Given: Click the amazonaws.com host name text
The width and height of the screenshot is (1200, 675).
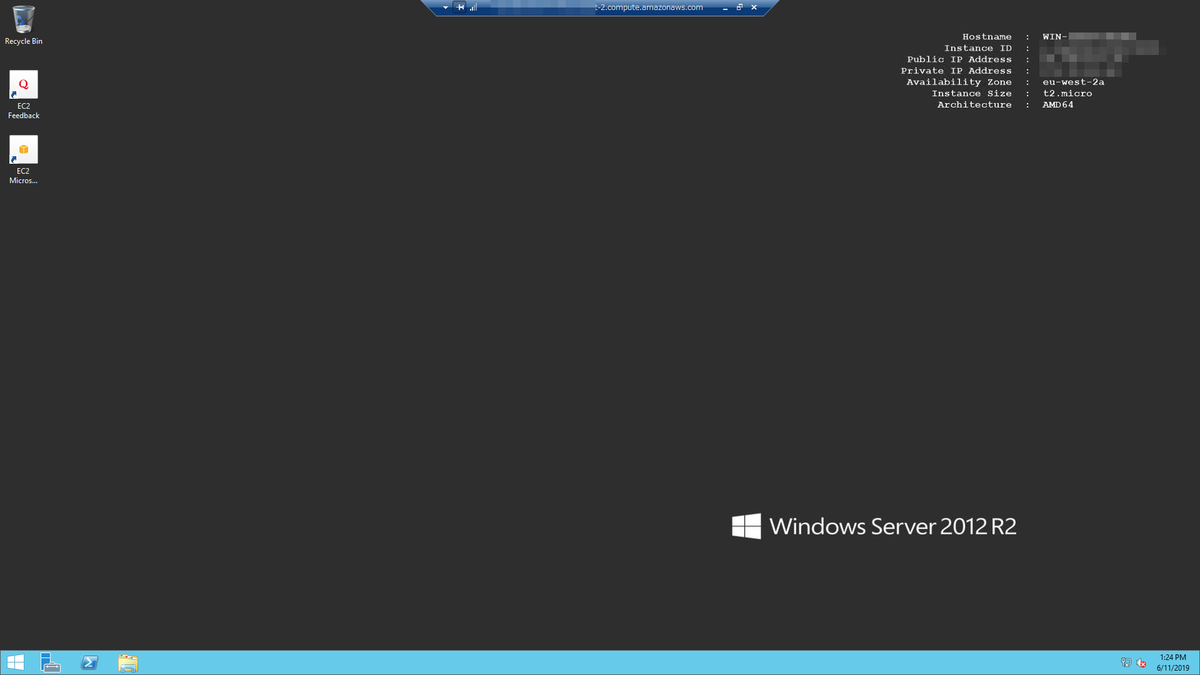Looking at the screenshot, I should (x=650, y=7).
